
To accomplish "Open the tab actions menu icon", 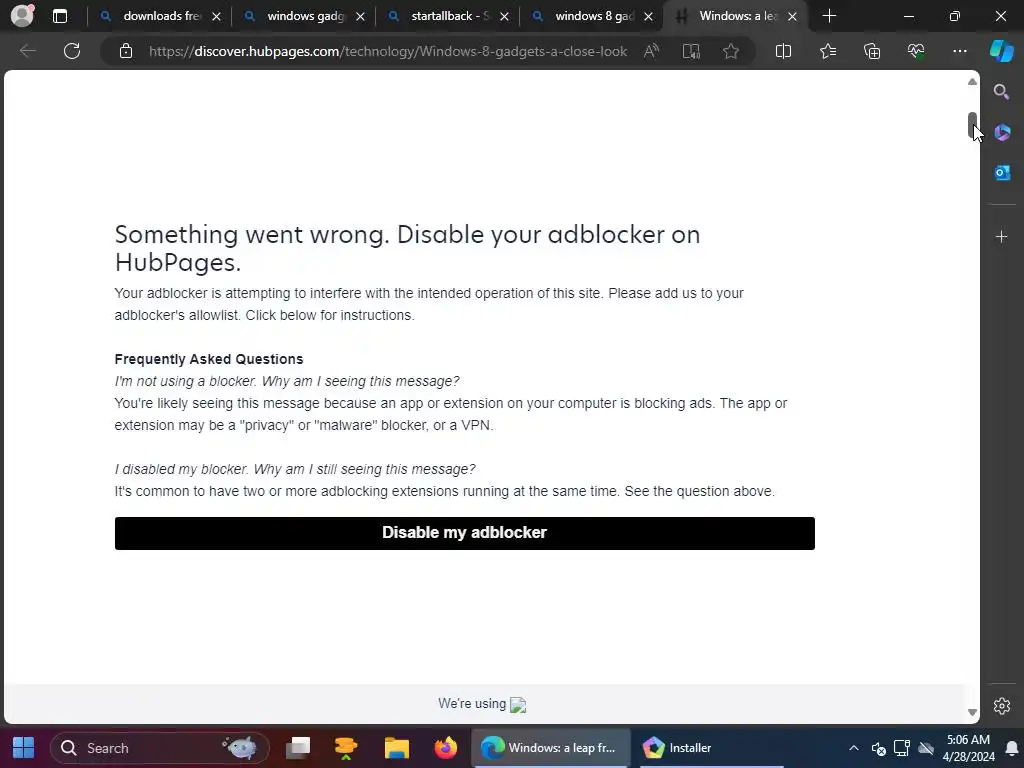I will tap(60, 16).
